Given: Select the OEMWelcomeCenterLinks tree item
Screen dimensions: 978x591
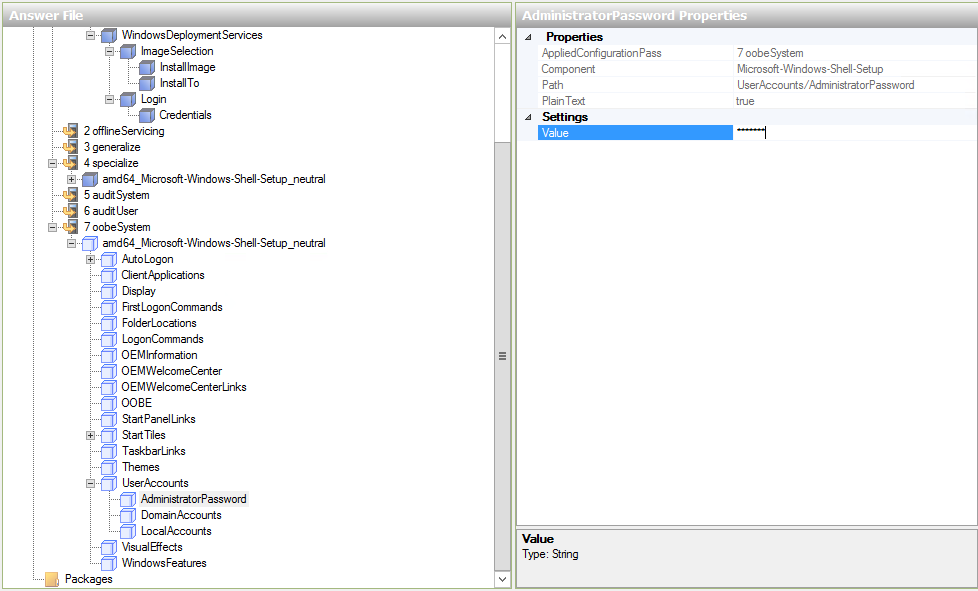Looking at the screenshot, I should click(x=184, y=387).
